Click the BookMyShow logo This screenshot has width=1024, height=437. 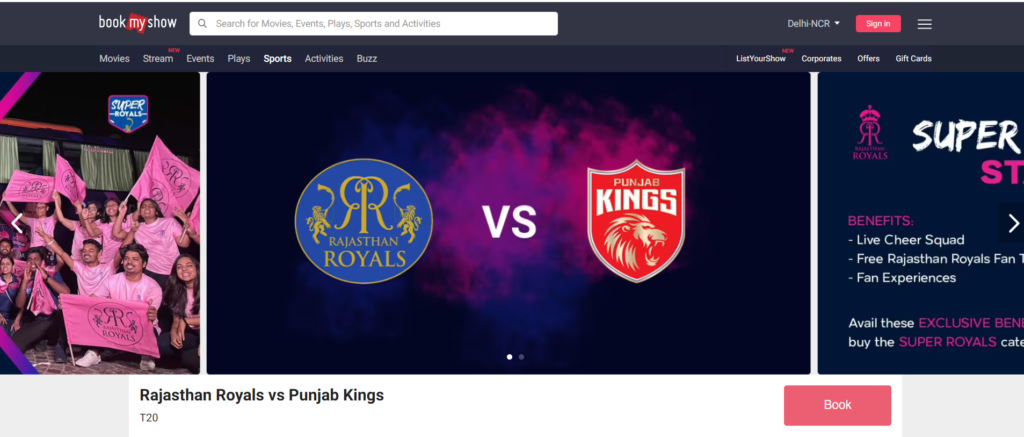pos(138,23)
